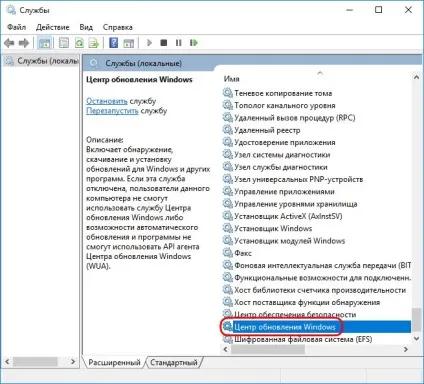Click services list horizontal scroll right arrow
Viewport: 424px width, 384px height.
click(406, 349)
